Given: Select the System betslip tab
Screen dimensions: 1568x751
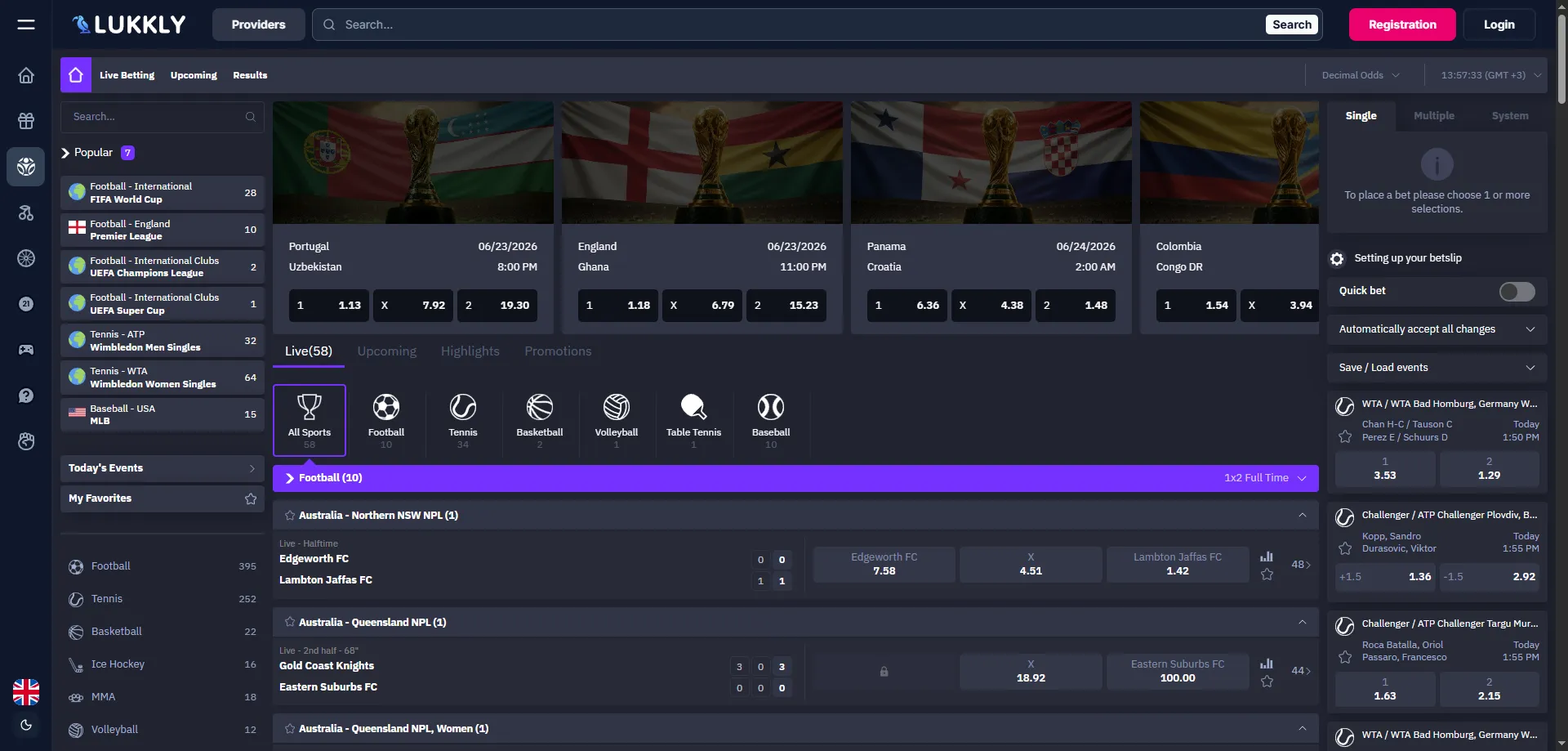Looking at the screenshot, I should pos(1510,116).
